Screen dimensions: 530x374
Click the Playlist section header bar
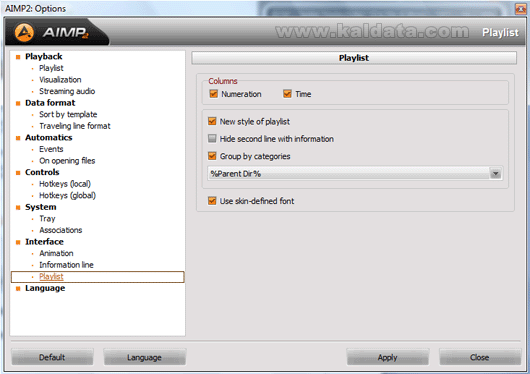(x=354, y=58)
